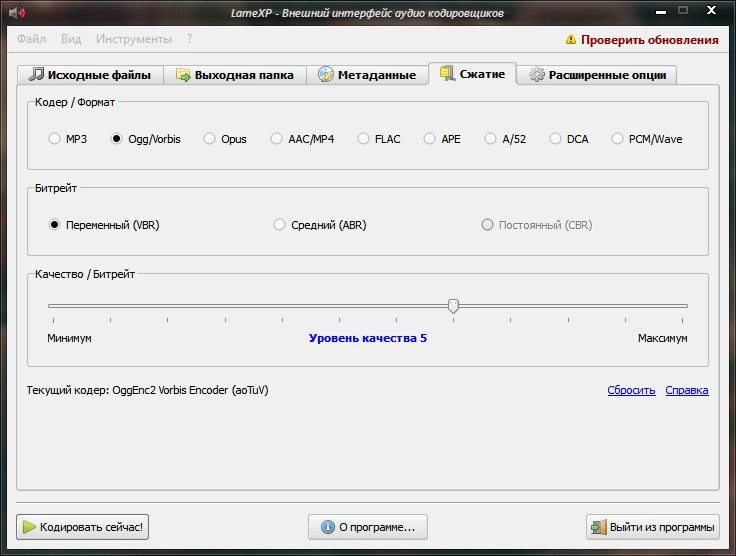Close the LameXP window
This screenshot has width=736, height=556.
point(712,10)
